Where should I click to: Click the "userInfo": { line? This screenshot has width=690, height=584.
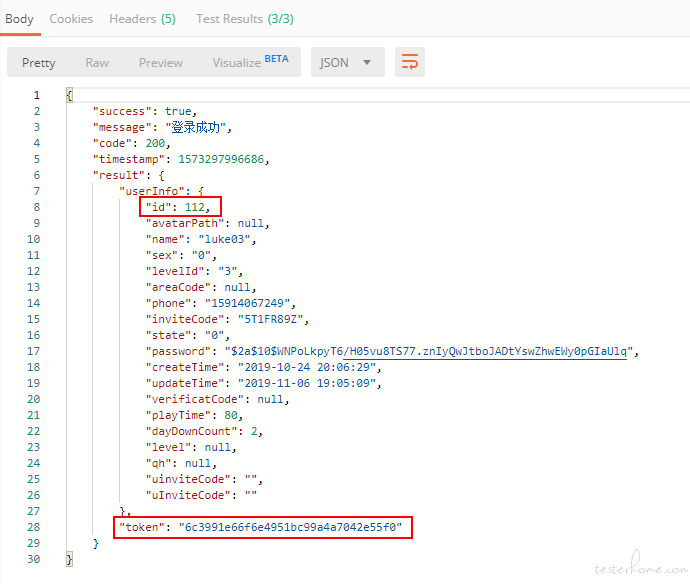[161, 191]
